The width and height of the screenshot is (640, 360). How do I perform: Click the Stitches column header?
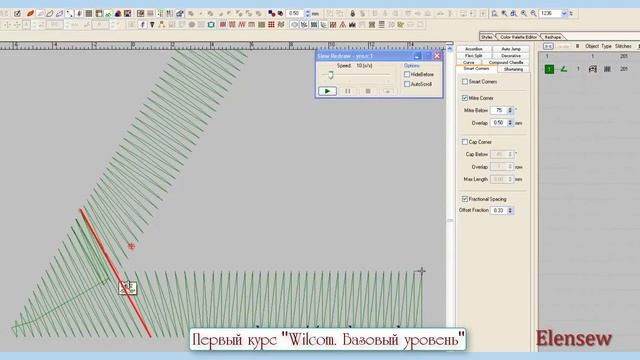coord(623,46)
